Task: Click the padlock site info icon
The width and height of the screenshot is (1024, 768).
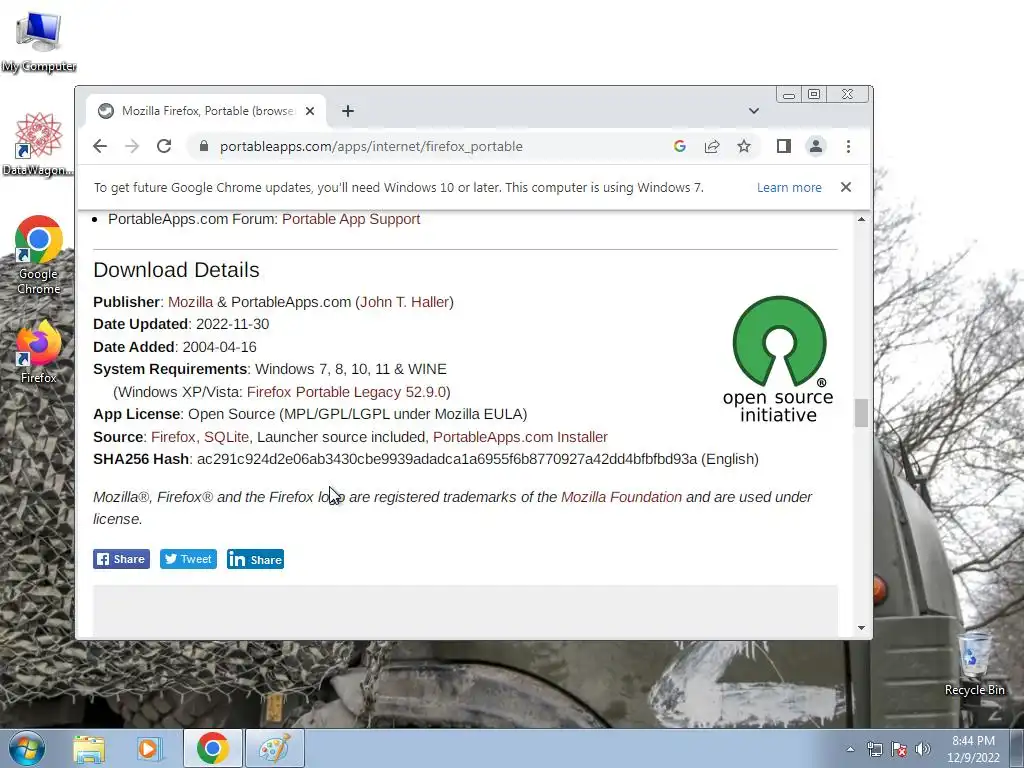Action: 204,146
